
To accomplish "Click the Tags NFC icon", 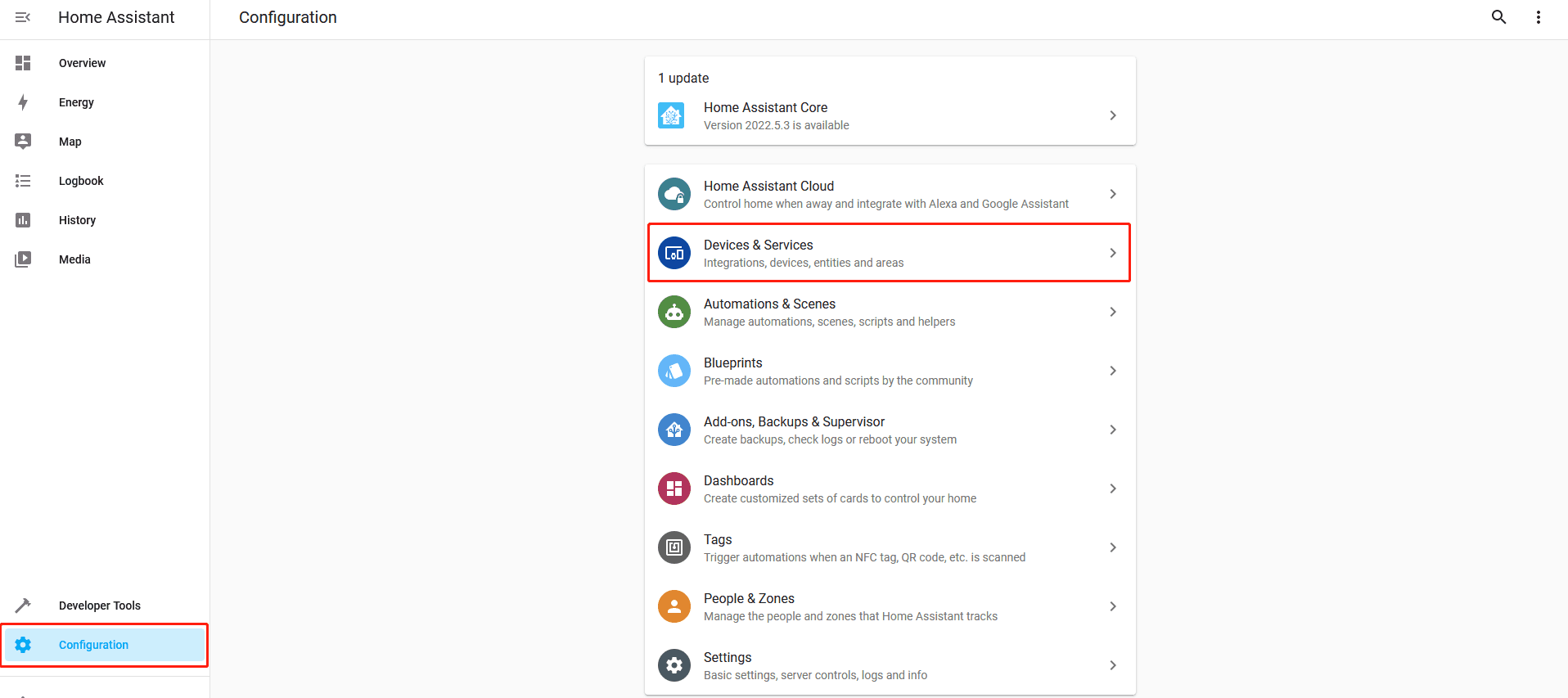I will click(x=674, y=547).
